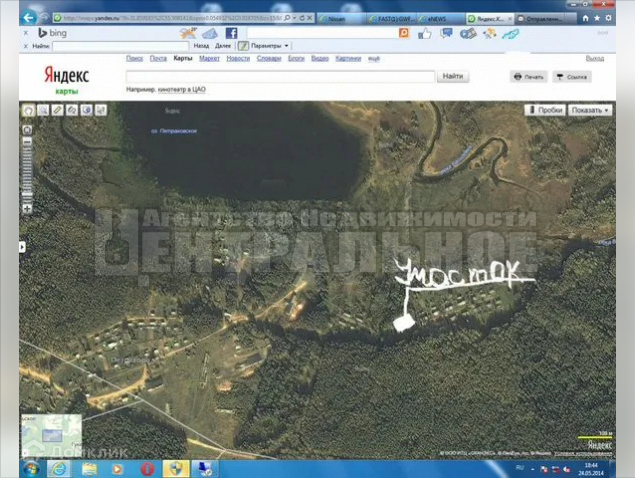Click the browser address bar
This screenshot has height=478, width=635.
click(168, 18)
